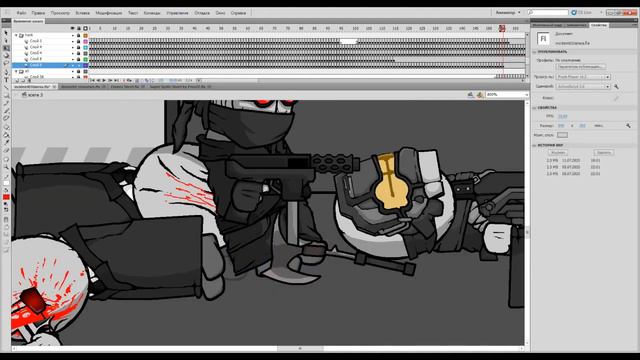The height and width of the screenshot is (360, 640).
Task: Select the Free Transform tool
Action: pyautogui.click(x=6, y=48)
